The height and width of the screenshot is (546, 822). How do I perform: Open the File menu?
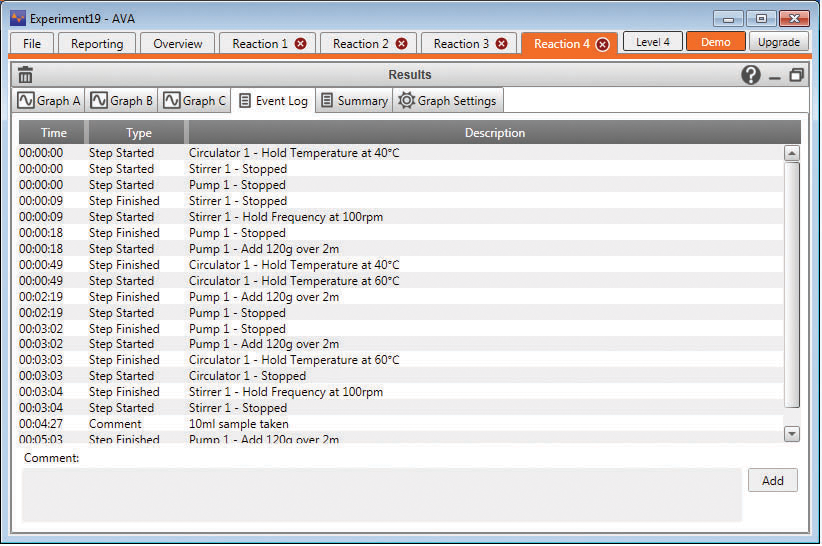point(32,43)
